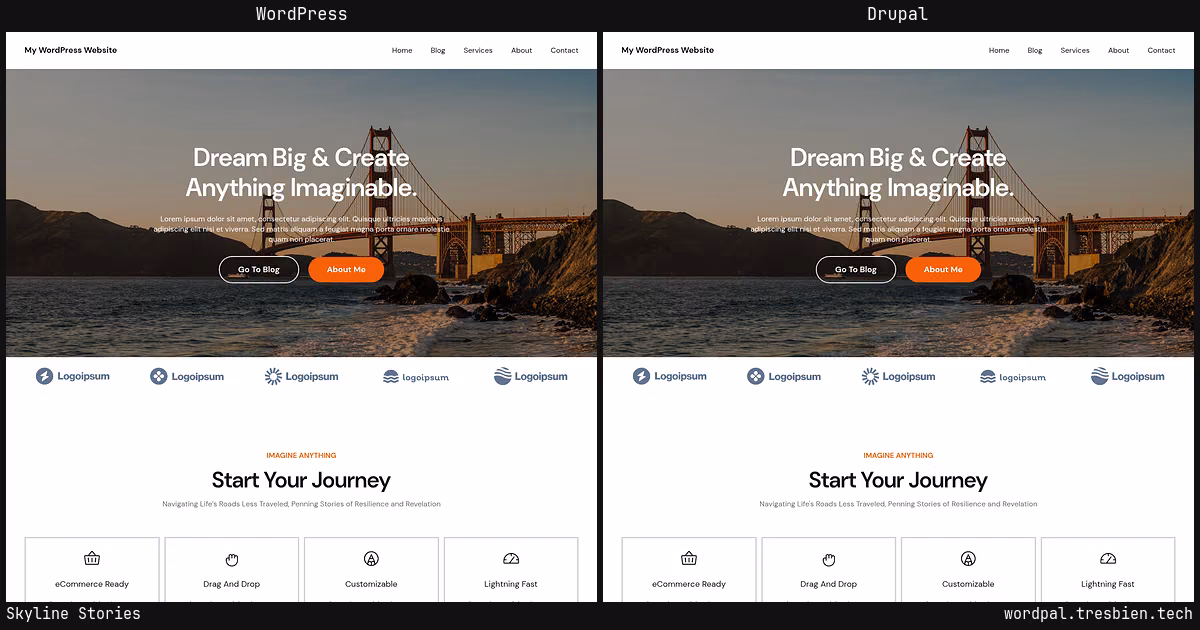1200x630 pixels.
Task: Click About Me button in WordPress pane
Action: click(346, 269)
